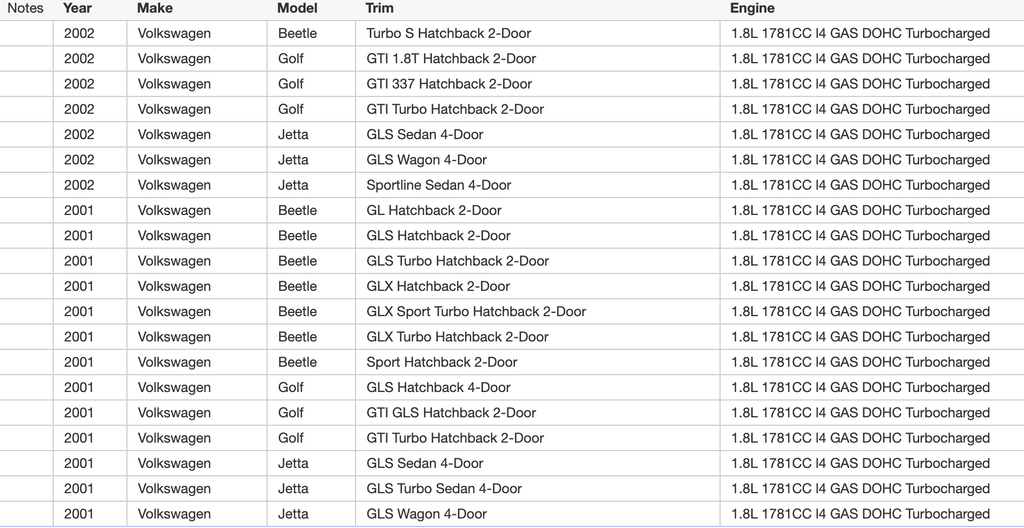Select the GLS Hatchback 4-Door trim cell
The height and width of the screenshot is (528, 1024).
pos(438,387)
